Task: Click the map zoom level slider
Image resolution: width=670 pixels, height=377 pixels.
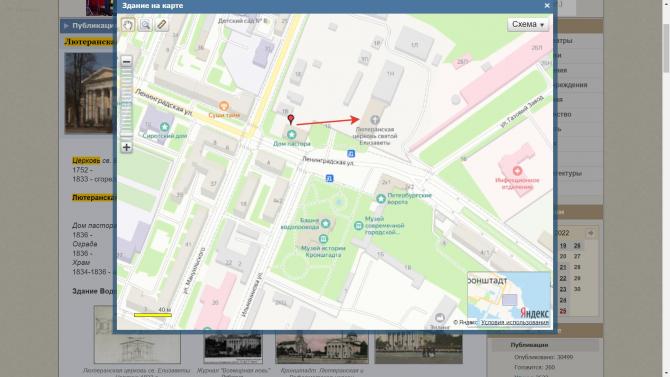Action: 126,103
